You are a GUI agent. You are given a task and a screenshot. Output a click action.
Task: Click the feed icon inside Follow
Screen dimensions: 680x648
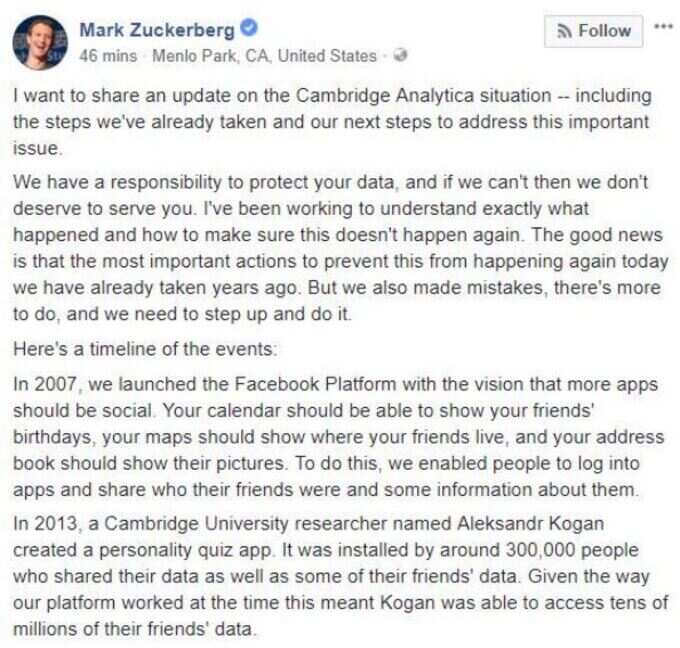coord(564,31)
